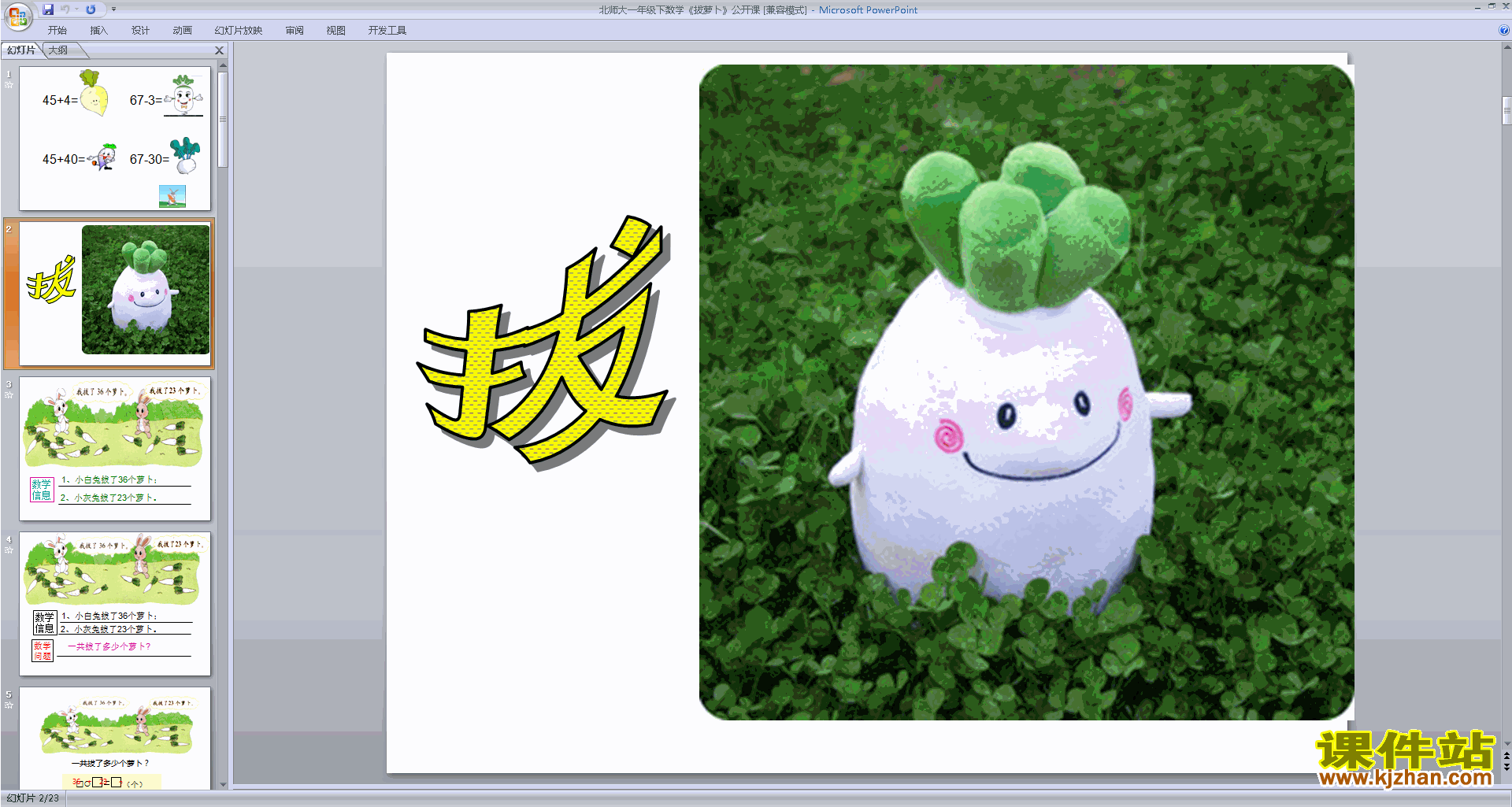Open the 设计 ribbon tab
The image size is (1512, 807).
point(141,31)
